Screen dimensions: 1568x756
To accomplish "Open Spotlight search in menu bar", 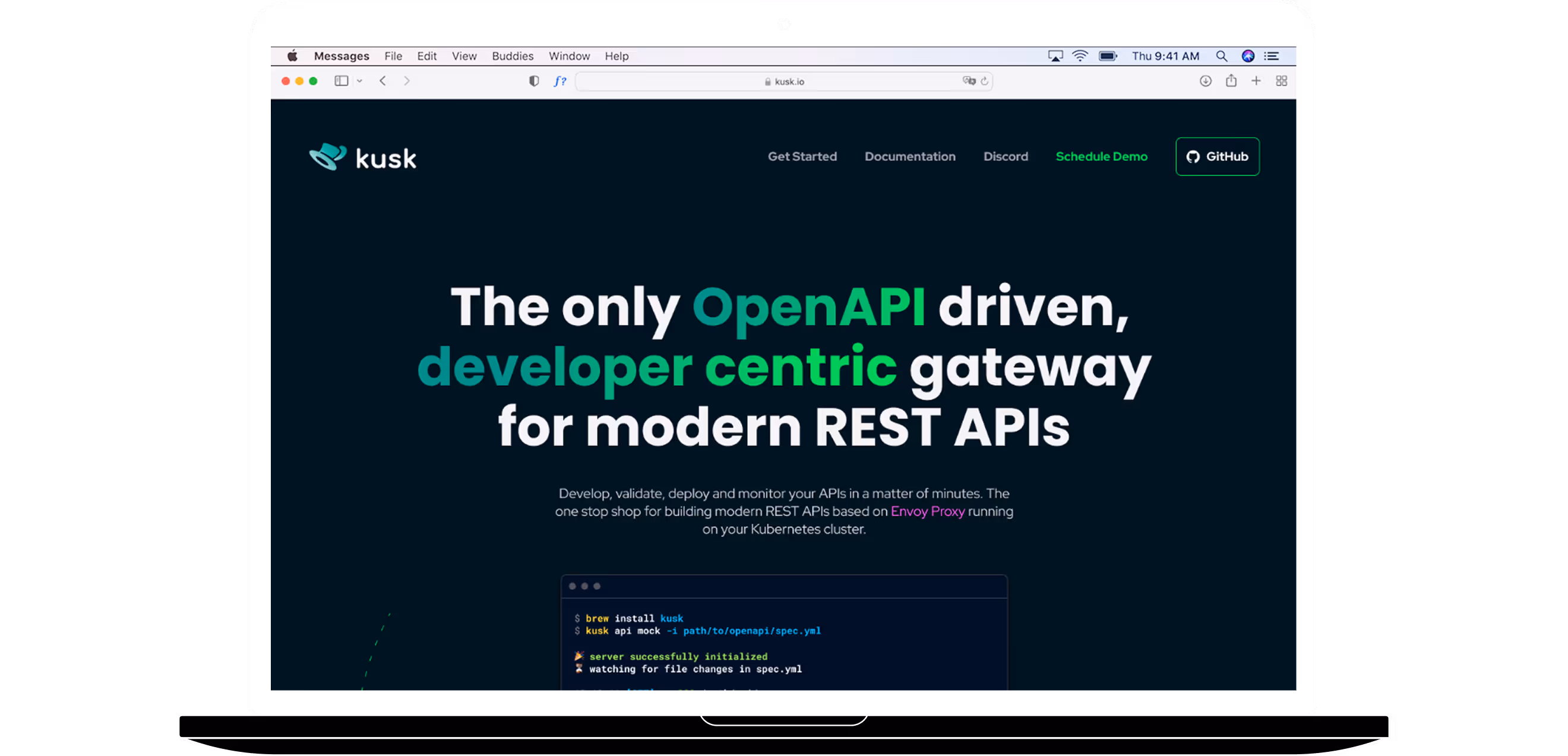I will (1222, 56).
